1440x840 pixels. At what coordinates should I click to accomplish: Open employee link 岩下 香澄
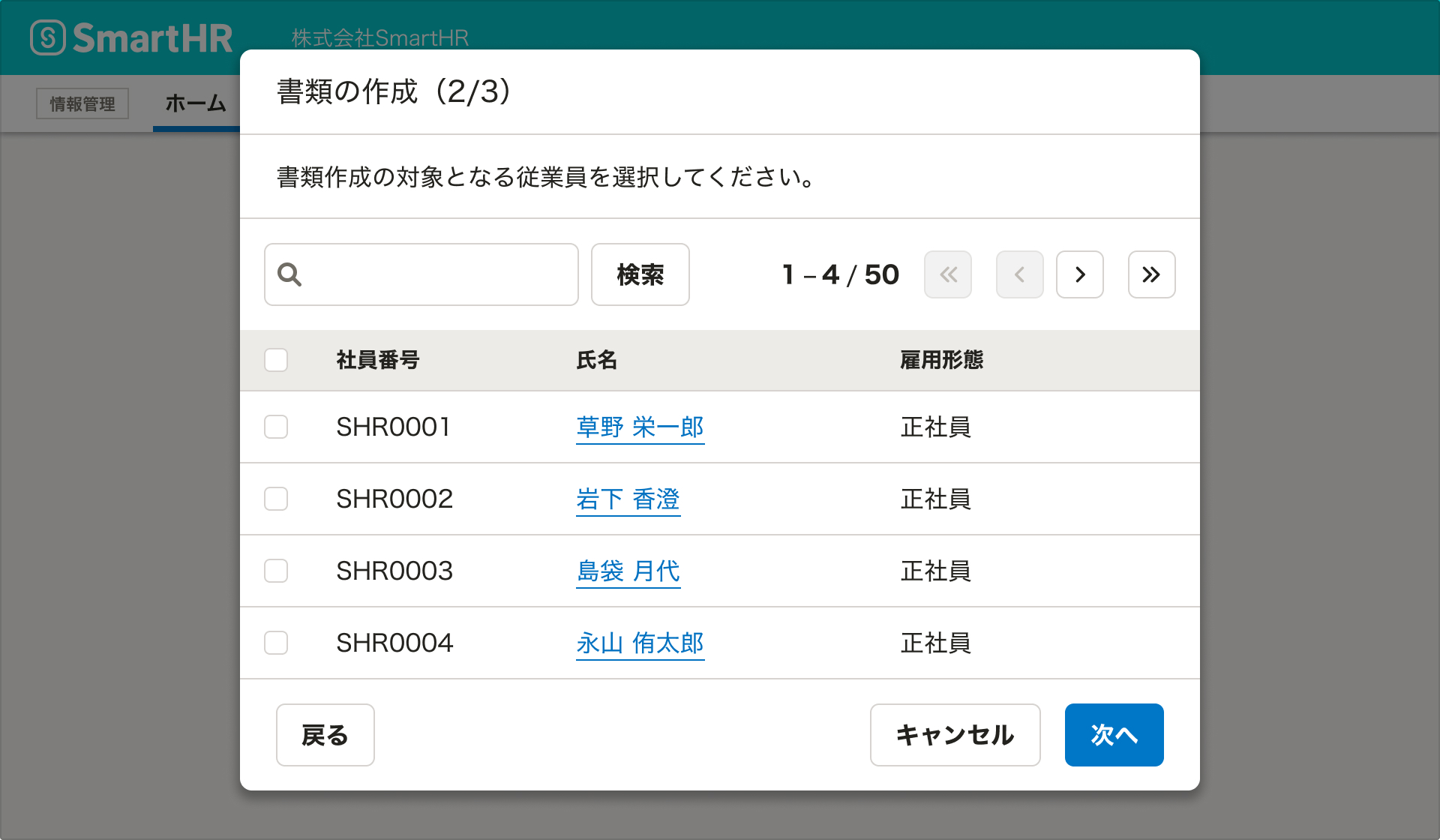(628, 499)
